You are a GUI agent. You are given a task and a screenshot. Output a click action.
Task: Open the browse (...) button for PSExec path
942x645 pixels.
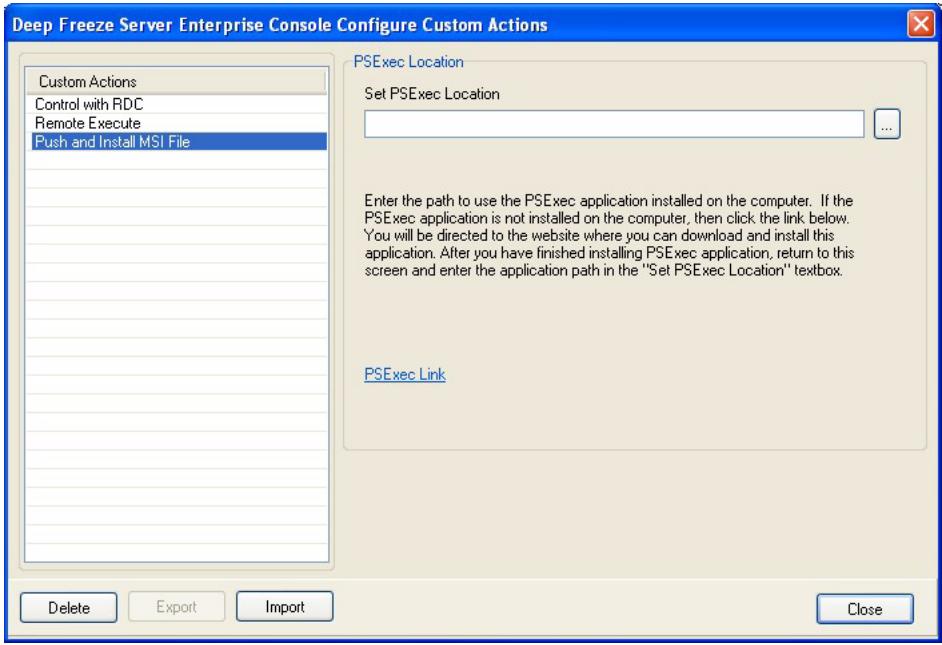(887, 124)
